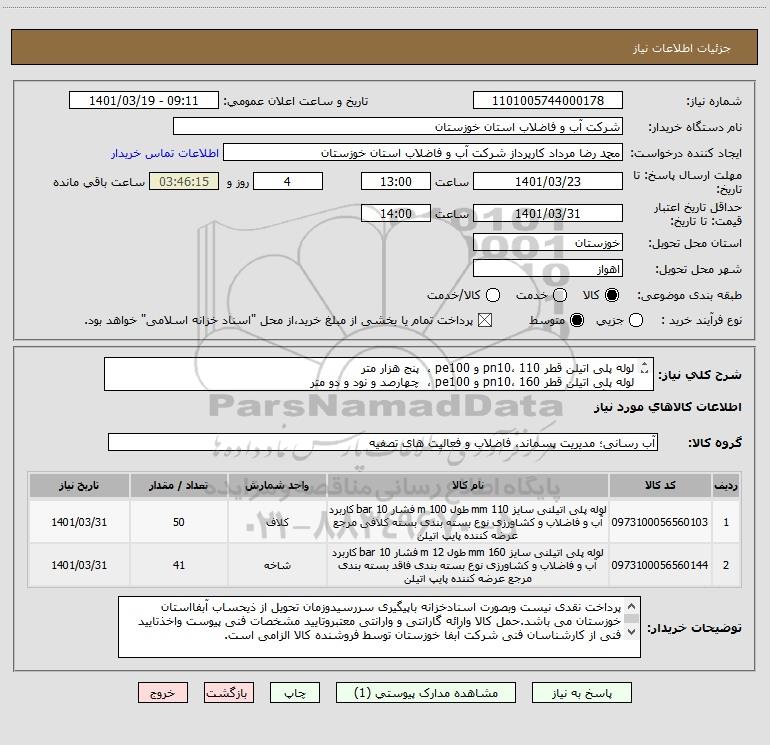Select the 'خدمت' radio button
Image resolution: width=770 pixels, height=745 pixels.
[560, 295]
